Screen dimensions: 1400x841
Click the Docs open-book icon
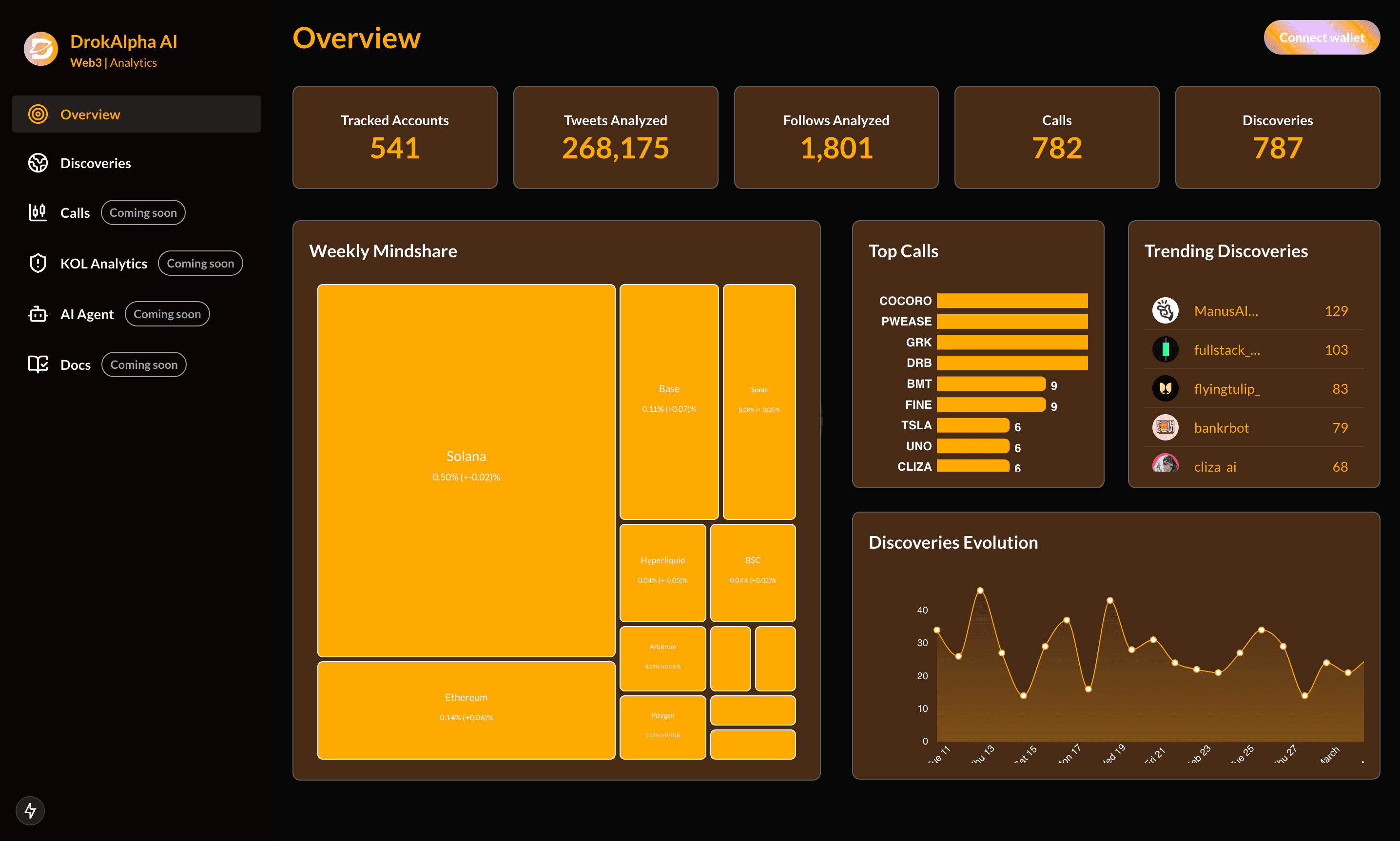(x=38, y=364)
